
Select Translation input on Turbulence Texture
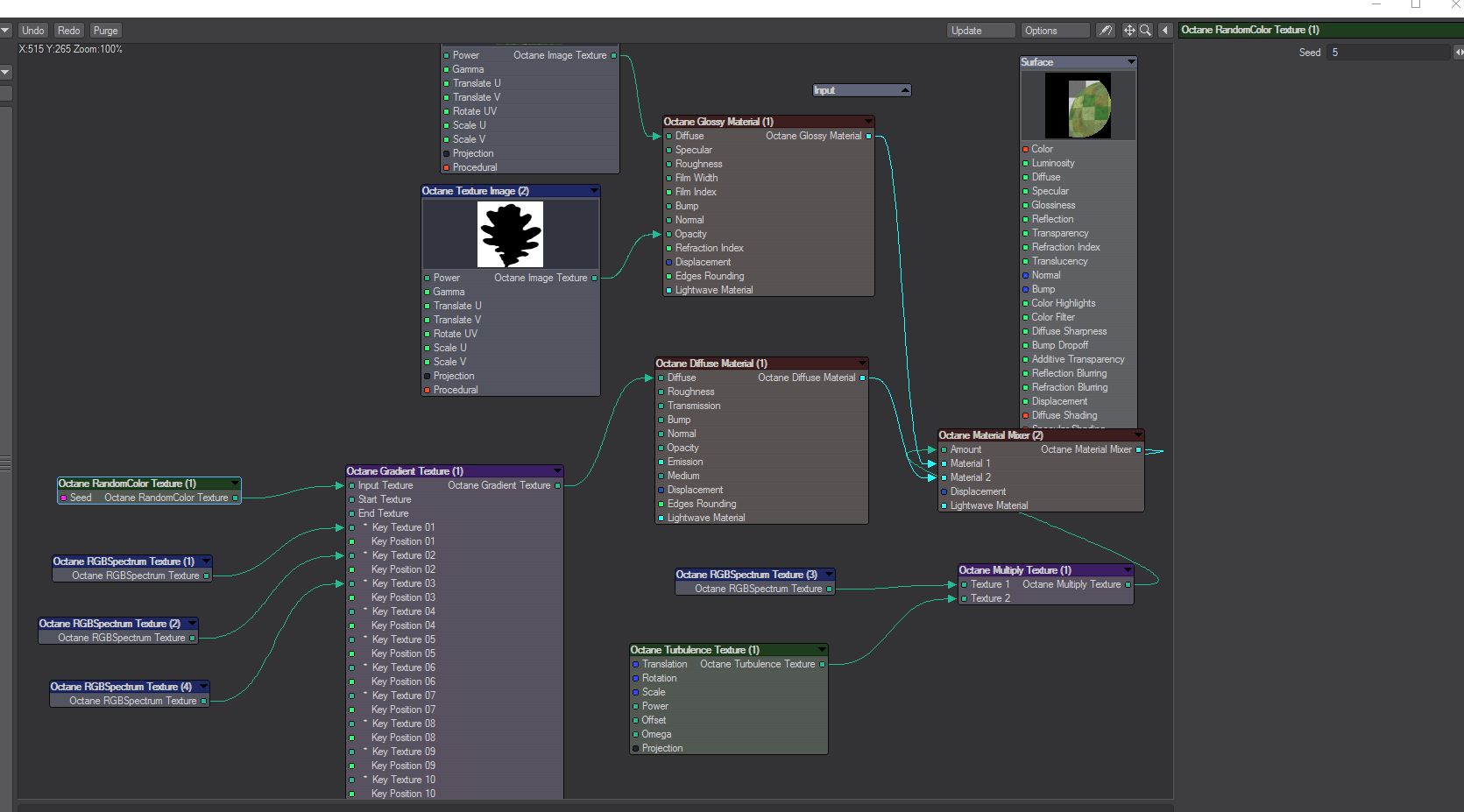[663, 664]
